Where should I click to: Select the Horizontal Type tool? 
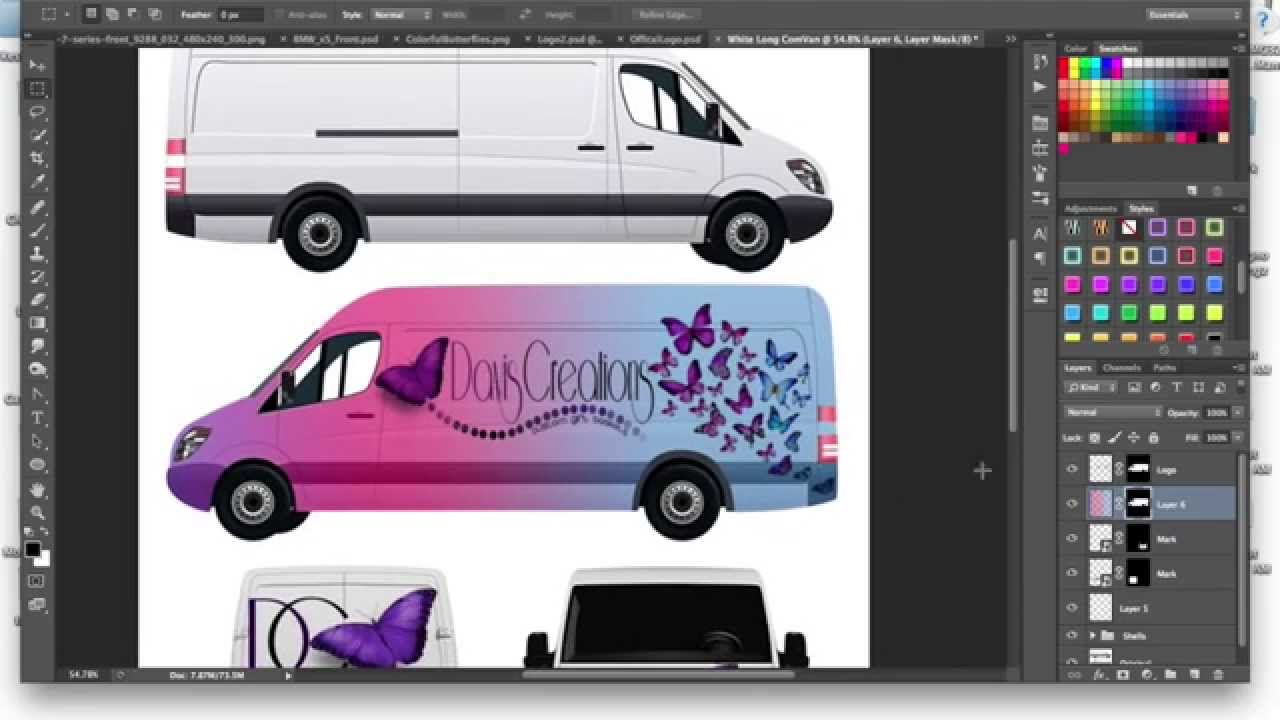coord(38,418)
